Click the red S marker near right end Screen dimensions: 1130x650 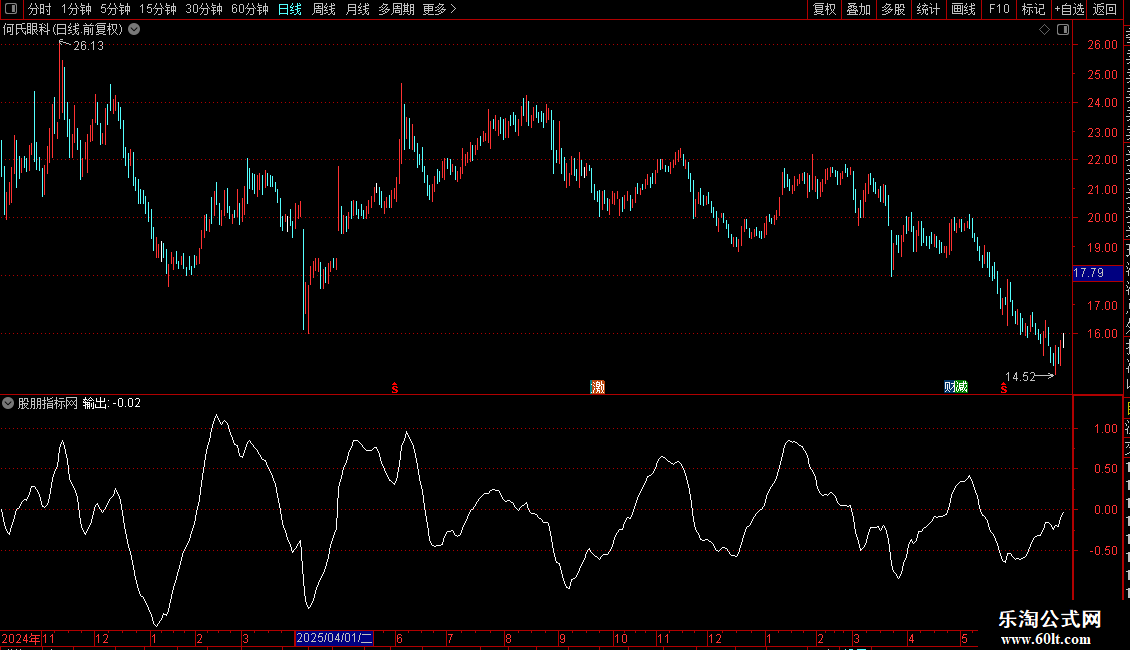click(1004, 388)
